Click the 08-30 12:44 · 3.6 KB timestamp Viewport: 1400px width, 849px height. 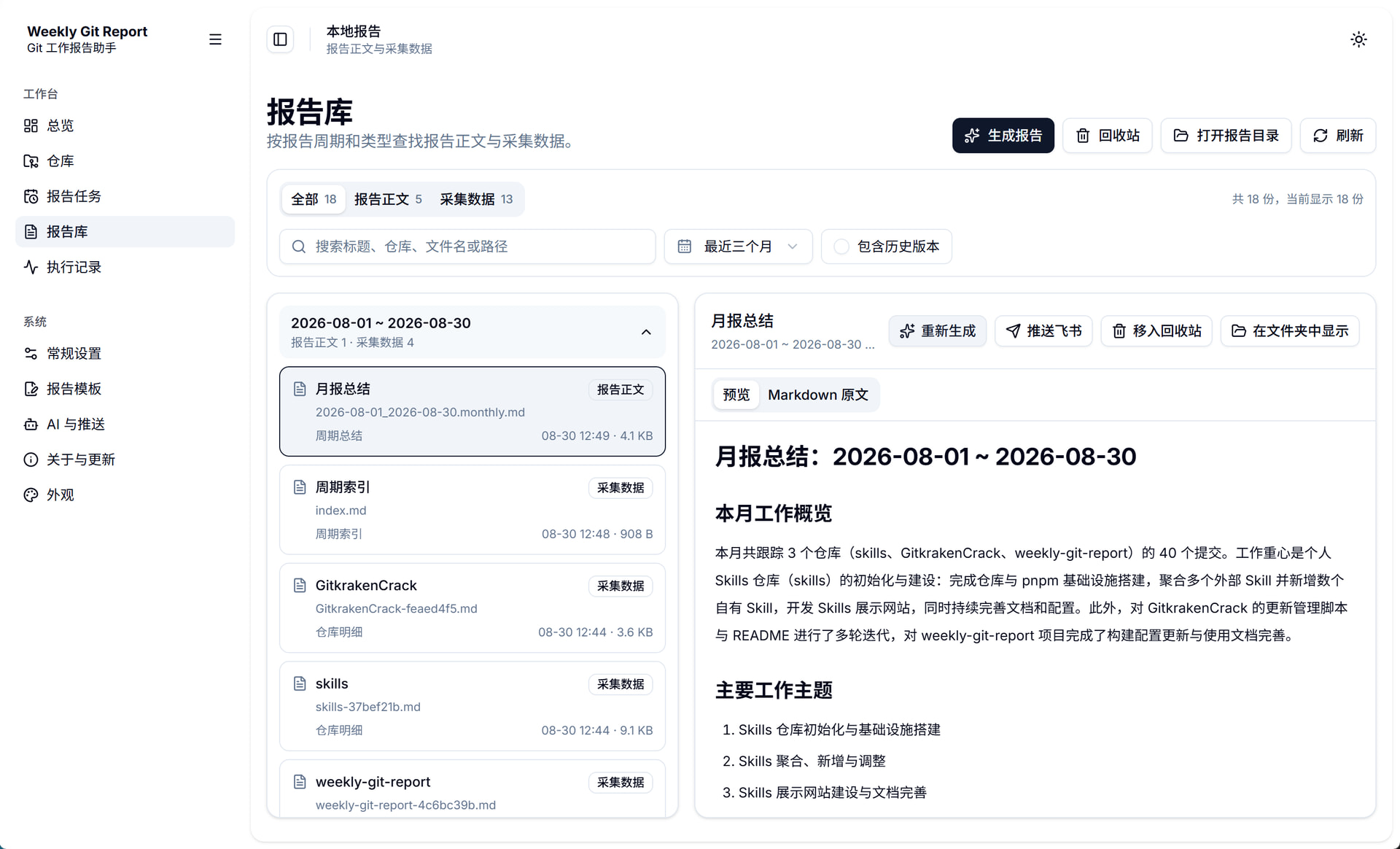(596, 632)
